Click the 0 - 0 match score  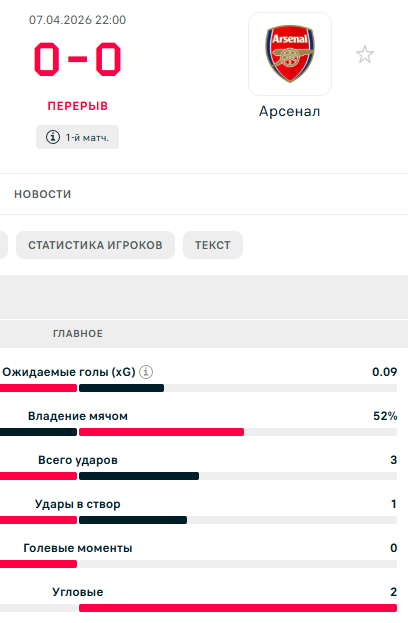[78, 59]
